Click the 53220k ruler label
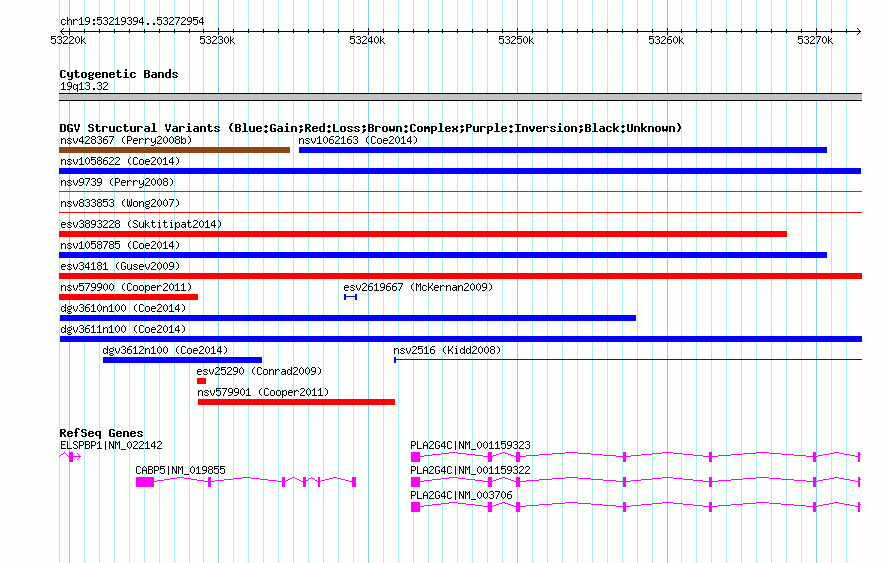Screen dimensions: 890x563 (x=68, y=40)
